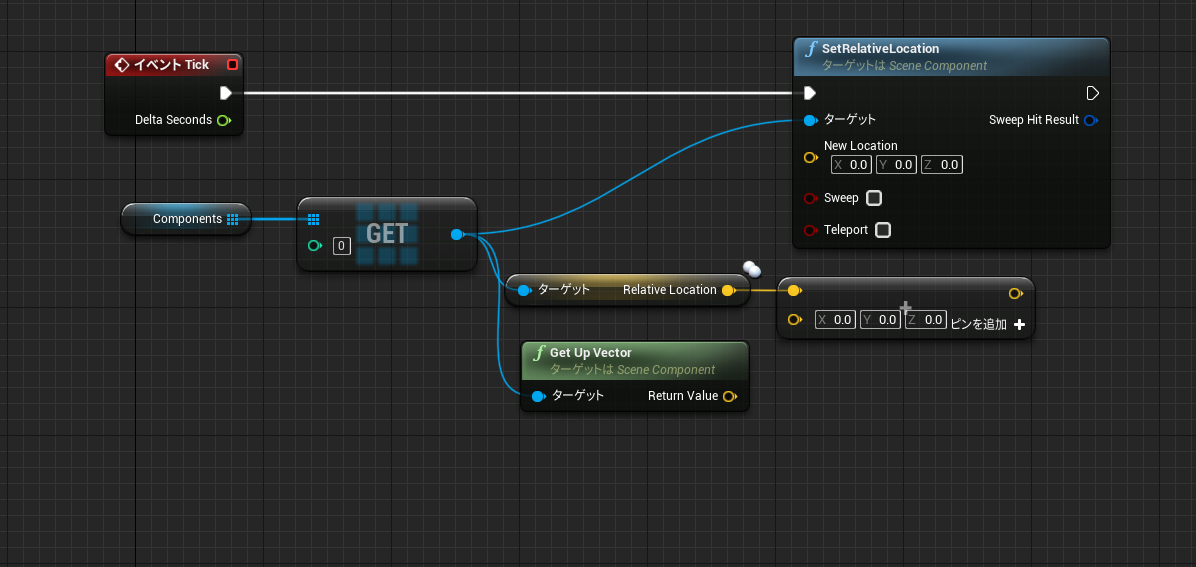Enable the Sweep checkbox
The image size is (1196, 567).
click(874, 198)
